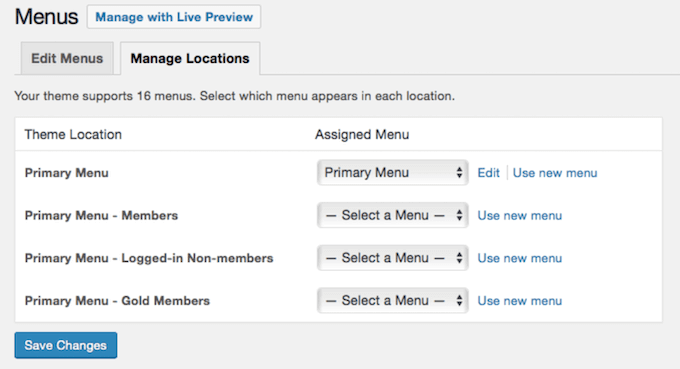
Task: Click the Primary Menu location label
Action: point(66,173)
